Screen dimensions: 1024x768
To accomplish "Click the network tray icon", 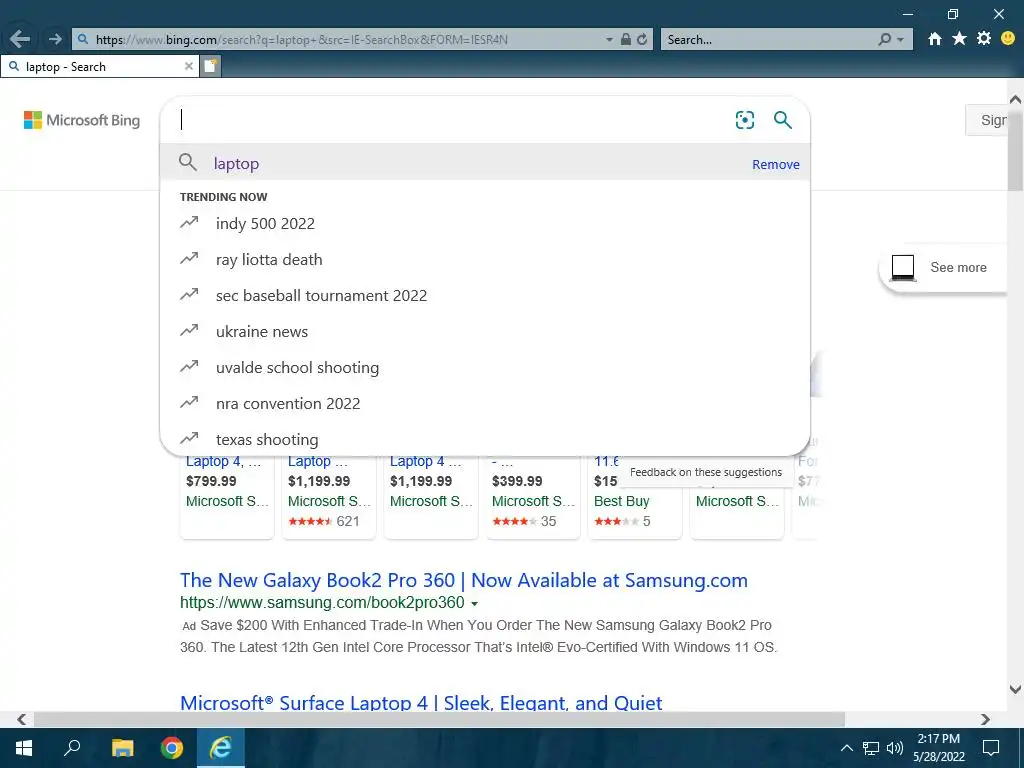I will click(x=871, y=748).
